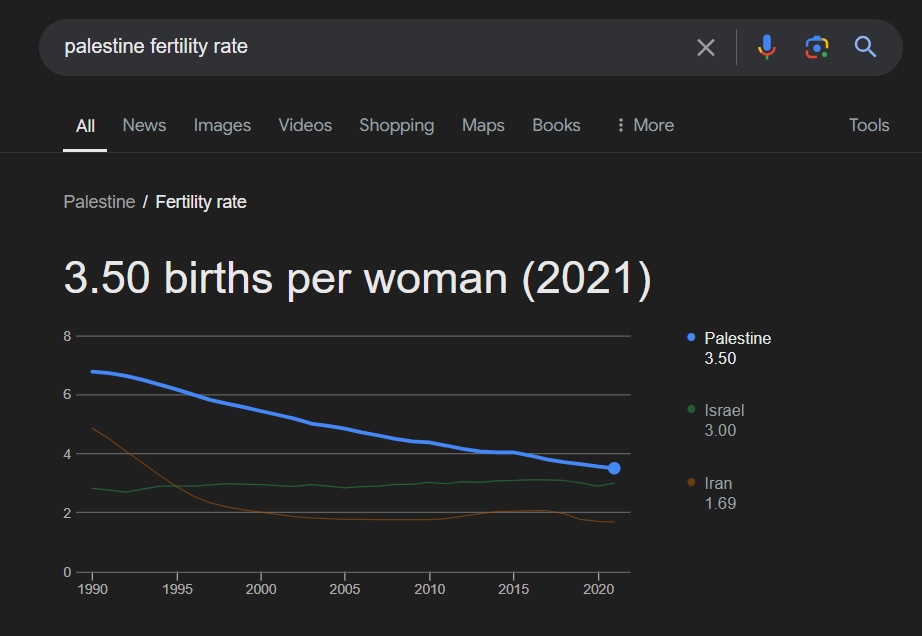Screen dimensions: 922x636
Task: Click the Palestine breadcrumb link
Action: [99, 202]
